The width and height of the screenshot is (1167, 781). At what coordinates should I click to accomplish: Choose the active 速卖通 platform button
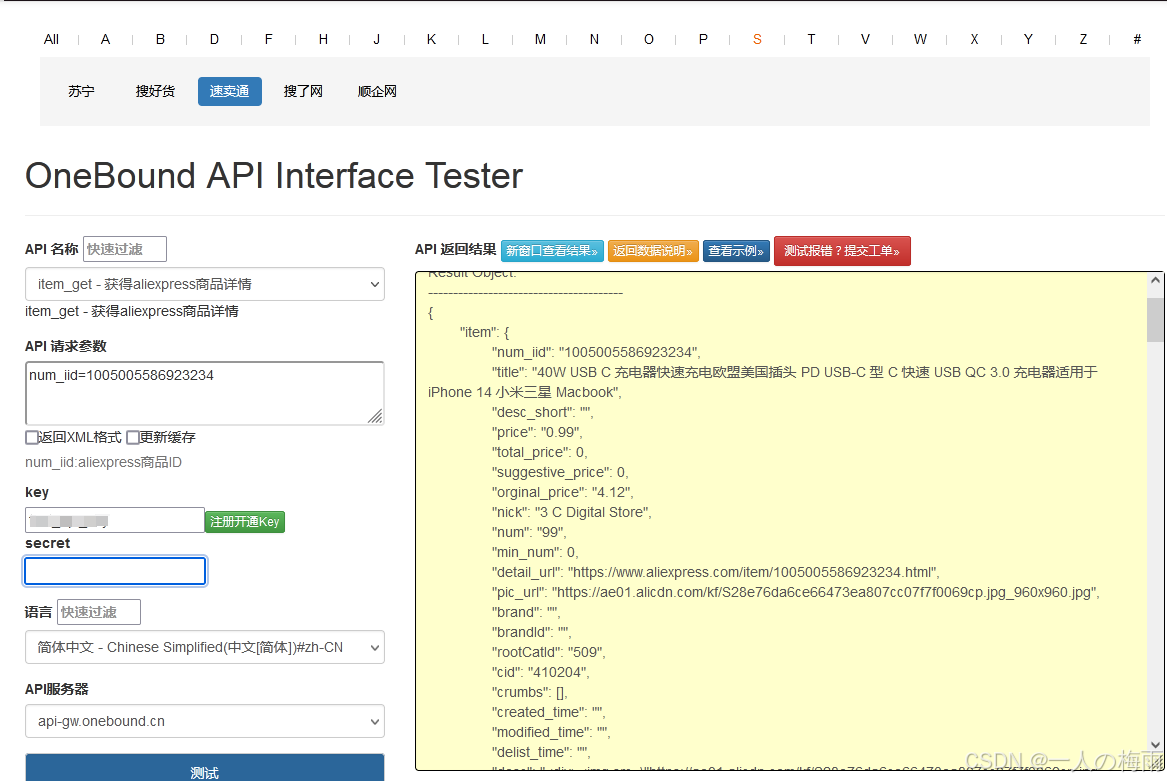(229, 92)
